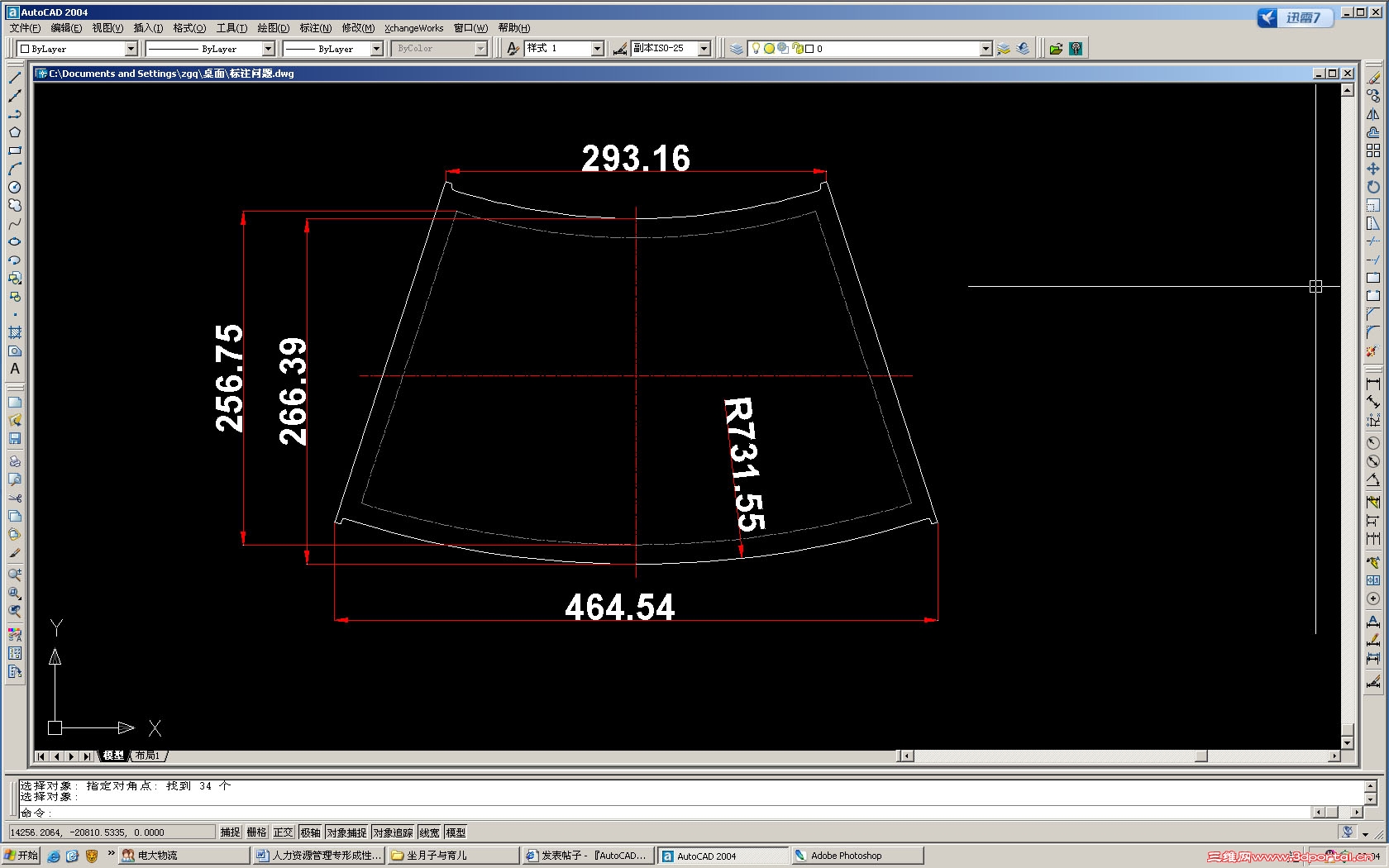Click the drawing area vertical scrollbar down arrow
The image size is (1389, 868).
(1347, 743)
